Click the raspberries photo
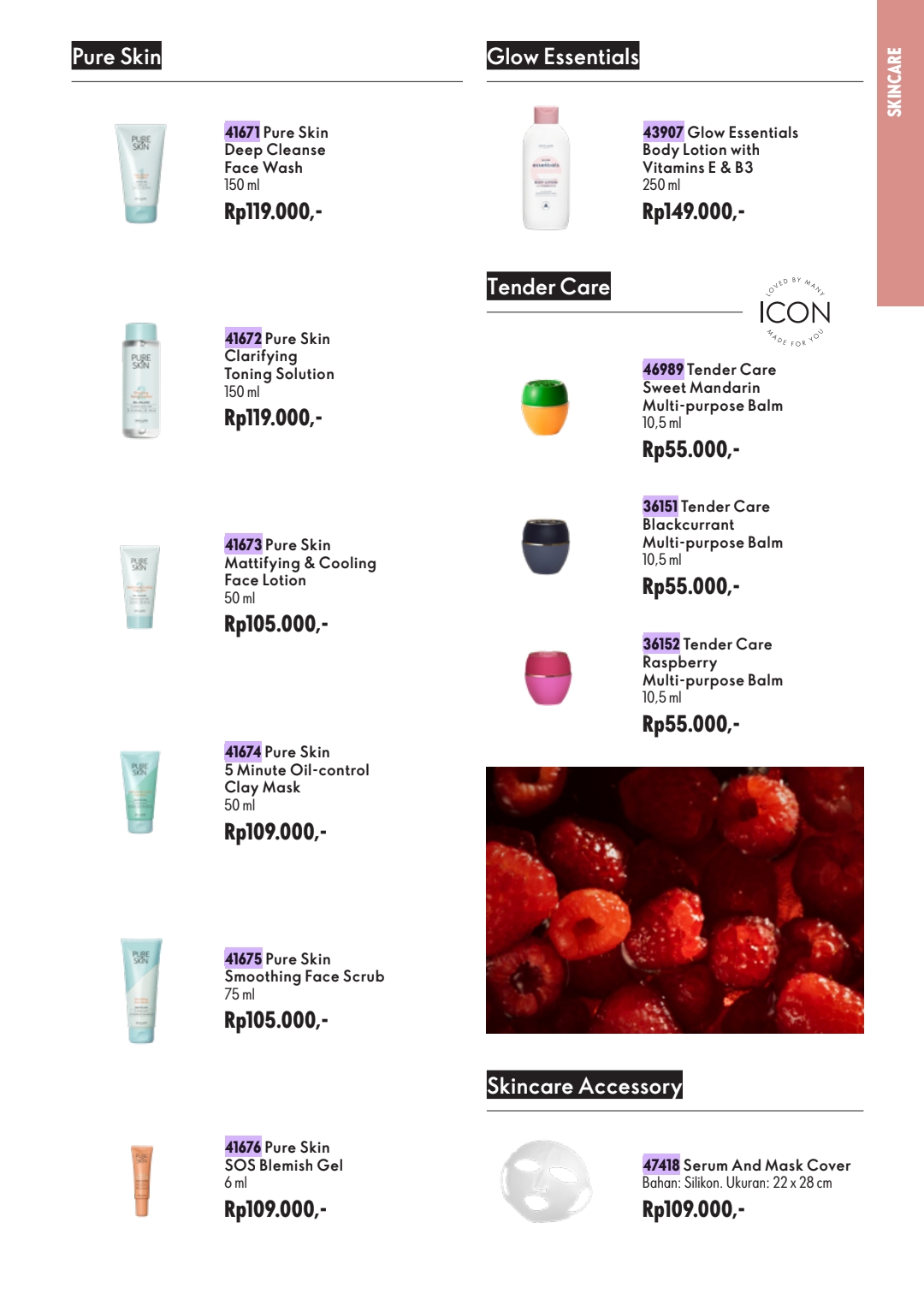 point(675,900)
